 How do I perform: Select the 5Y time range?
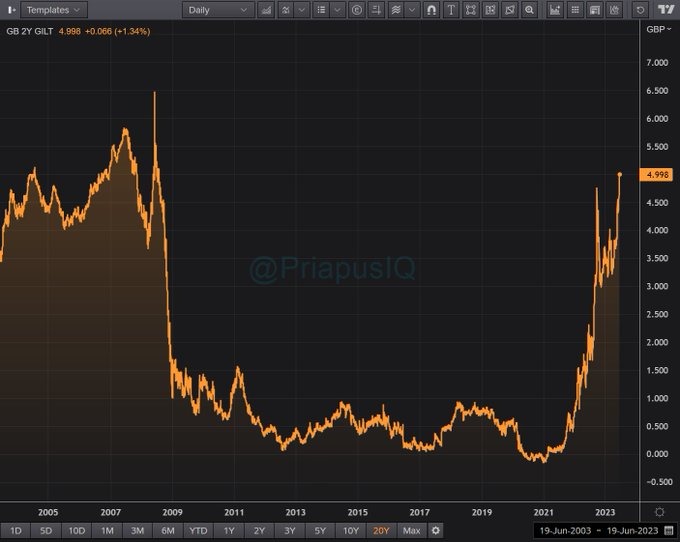pyautogui.click(x=320, y=530)
